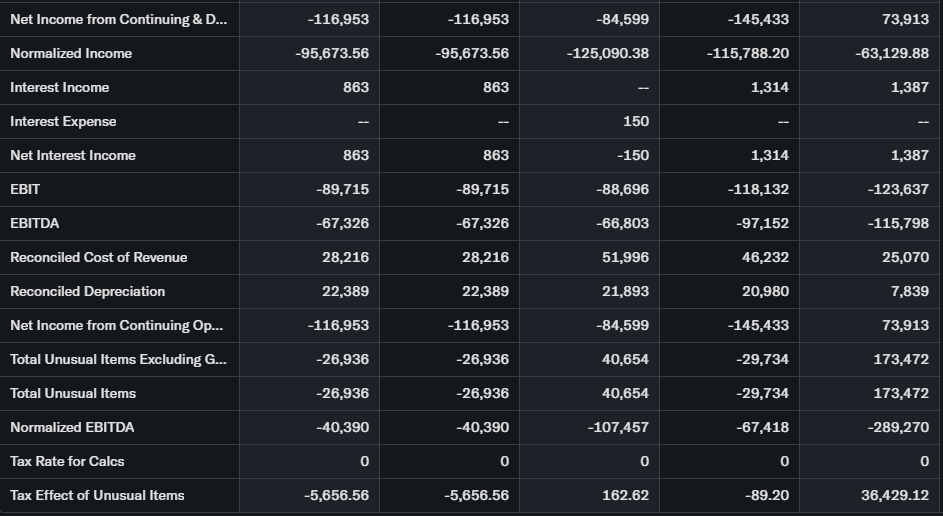The width and height of the screenshot is (943, 516).
Task: Select the EBITDA row label
Action: point(35,223)
